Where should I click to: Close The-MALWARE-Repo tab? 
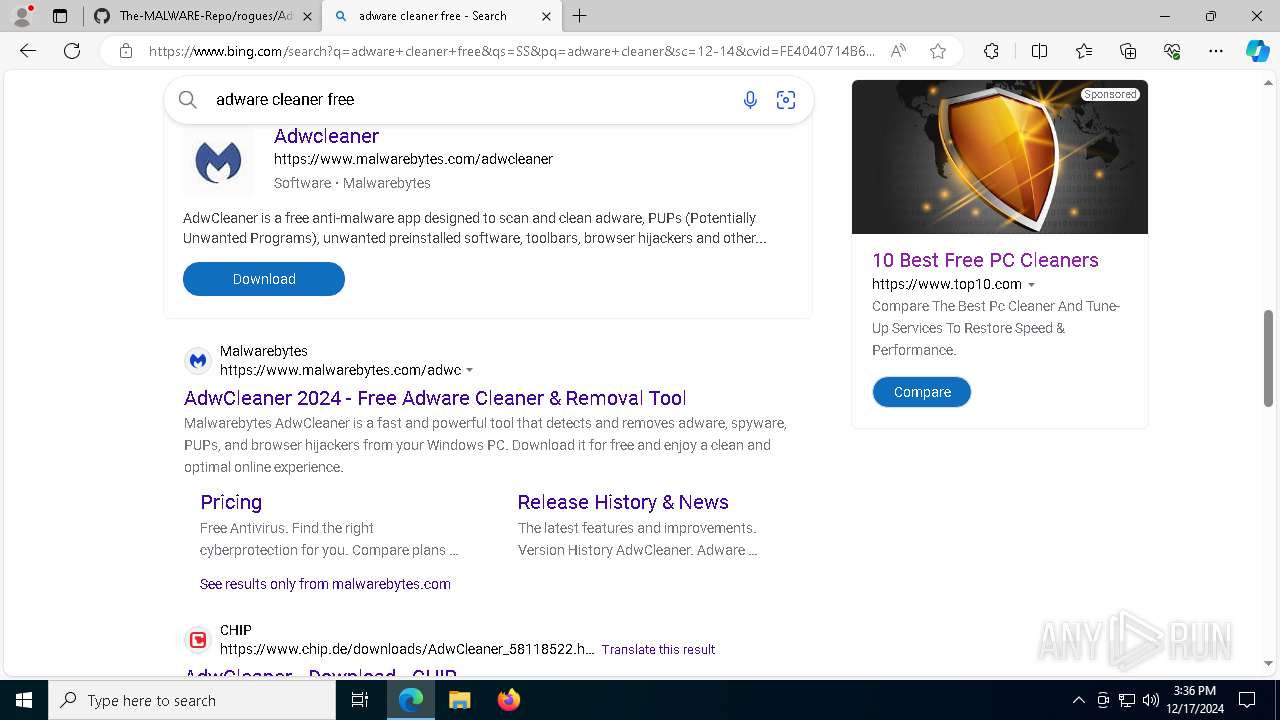click(x=306, y=16)
